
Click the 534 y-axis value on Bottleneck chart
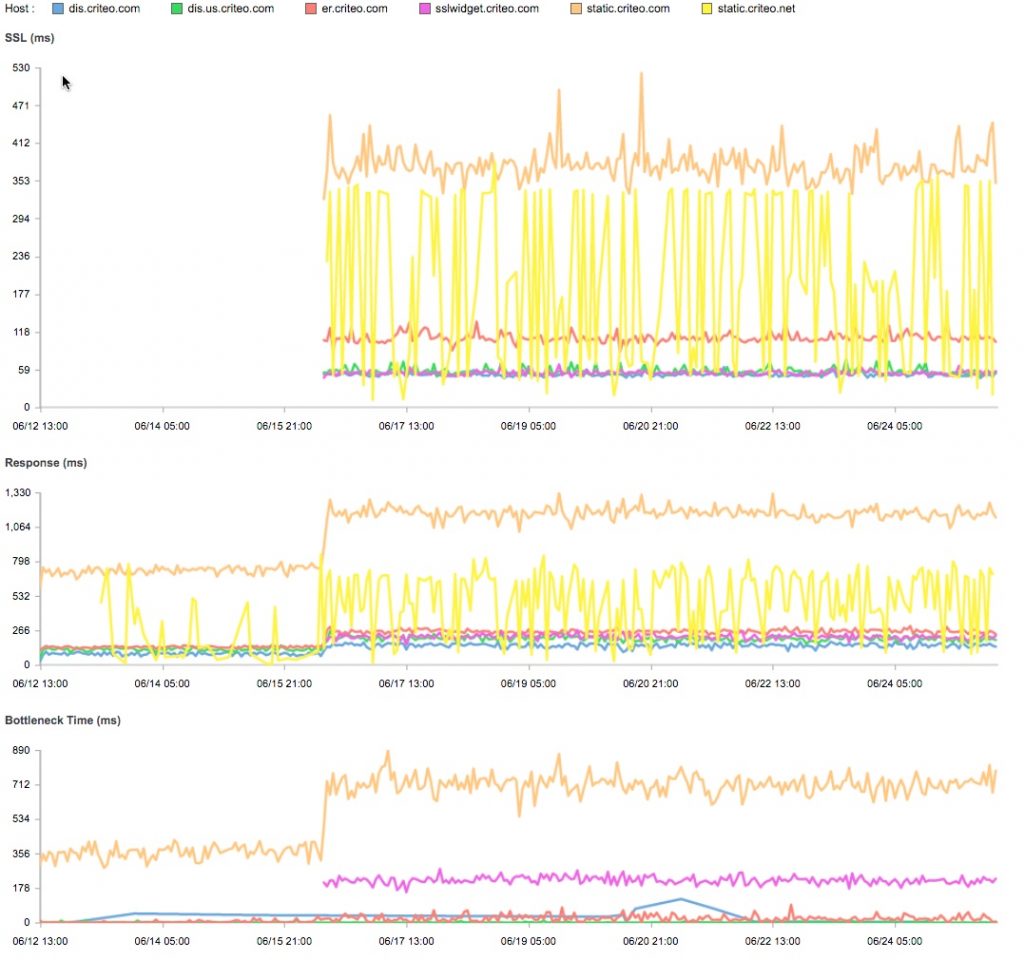(21, 819)
